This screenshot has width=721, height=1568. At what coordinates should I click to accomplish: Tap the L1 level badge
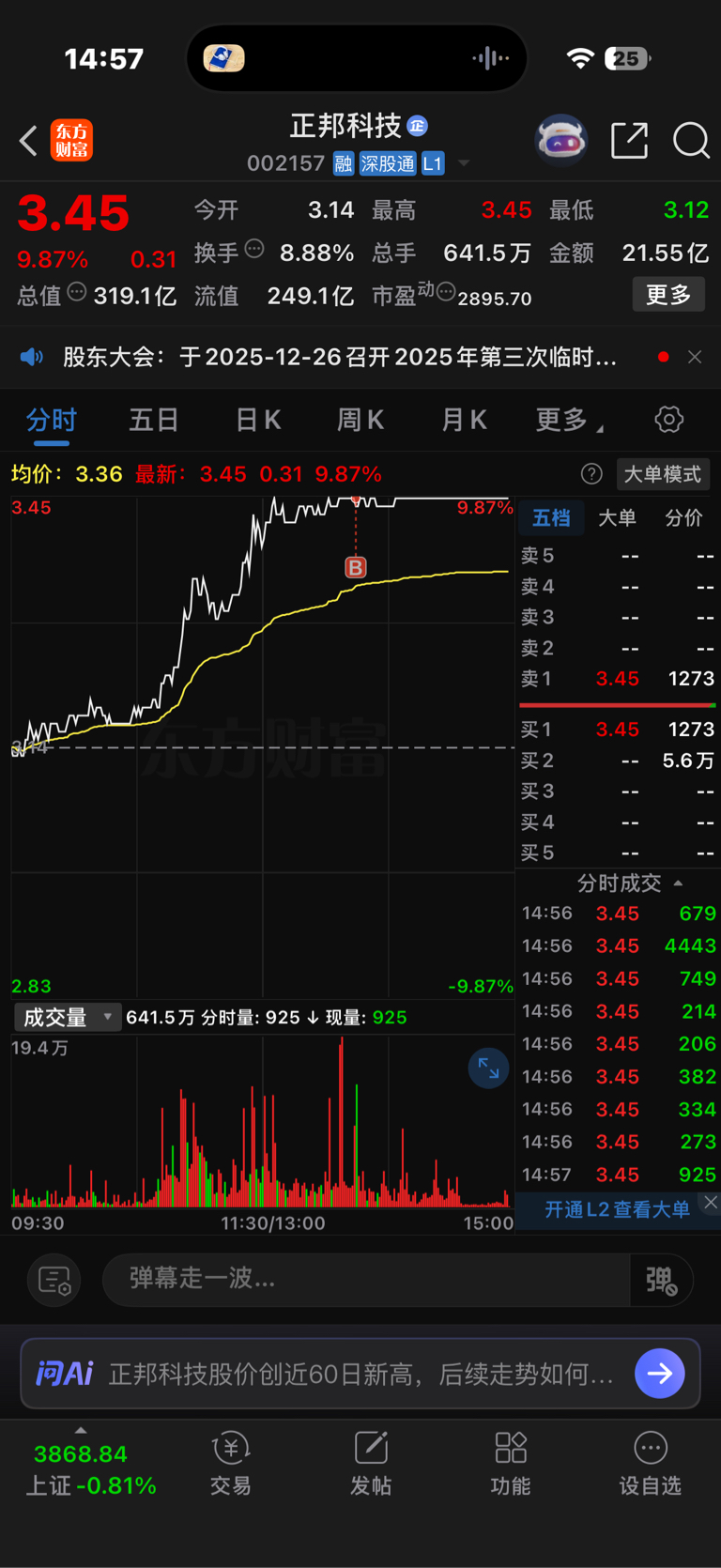point(432,164)
